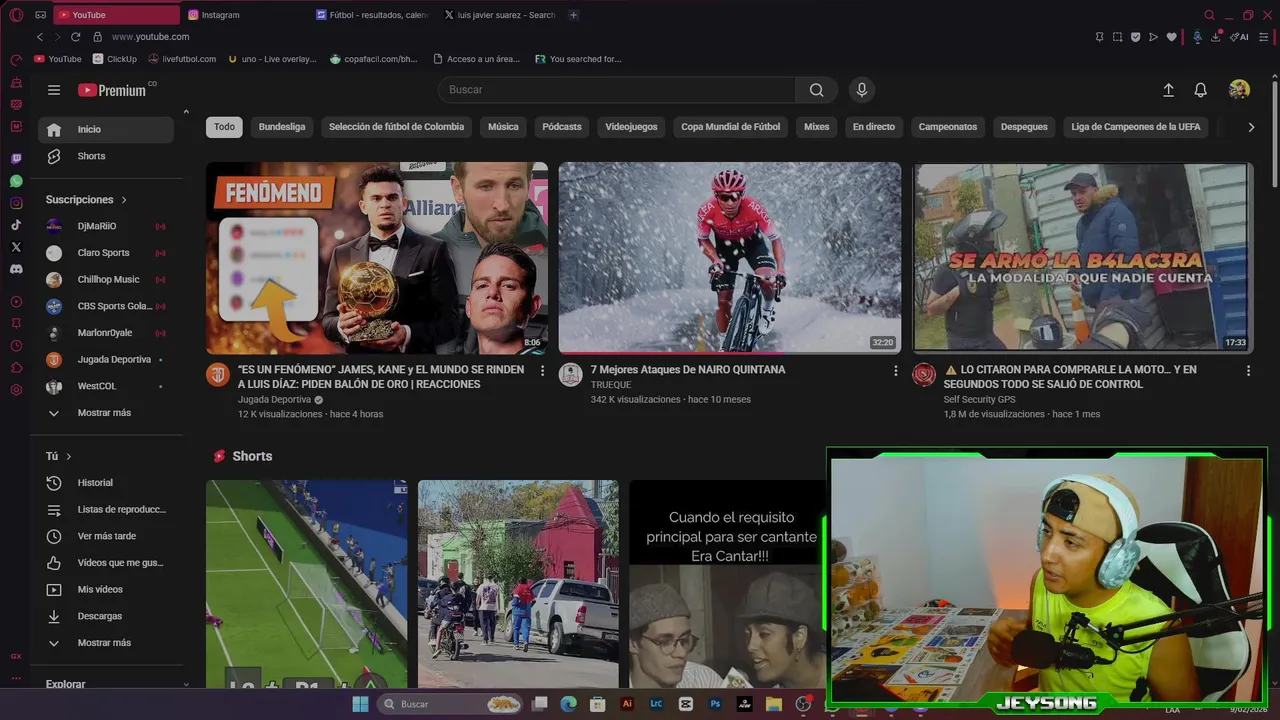Image resolution: width=1280 pixels, height=720 pixels.
Task: Open the YouTube hamburger guide menu
Action: 54,90
